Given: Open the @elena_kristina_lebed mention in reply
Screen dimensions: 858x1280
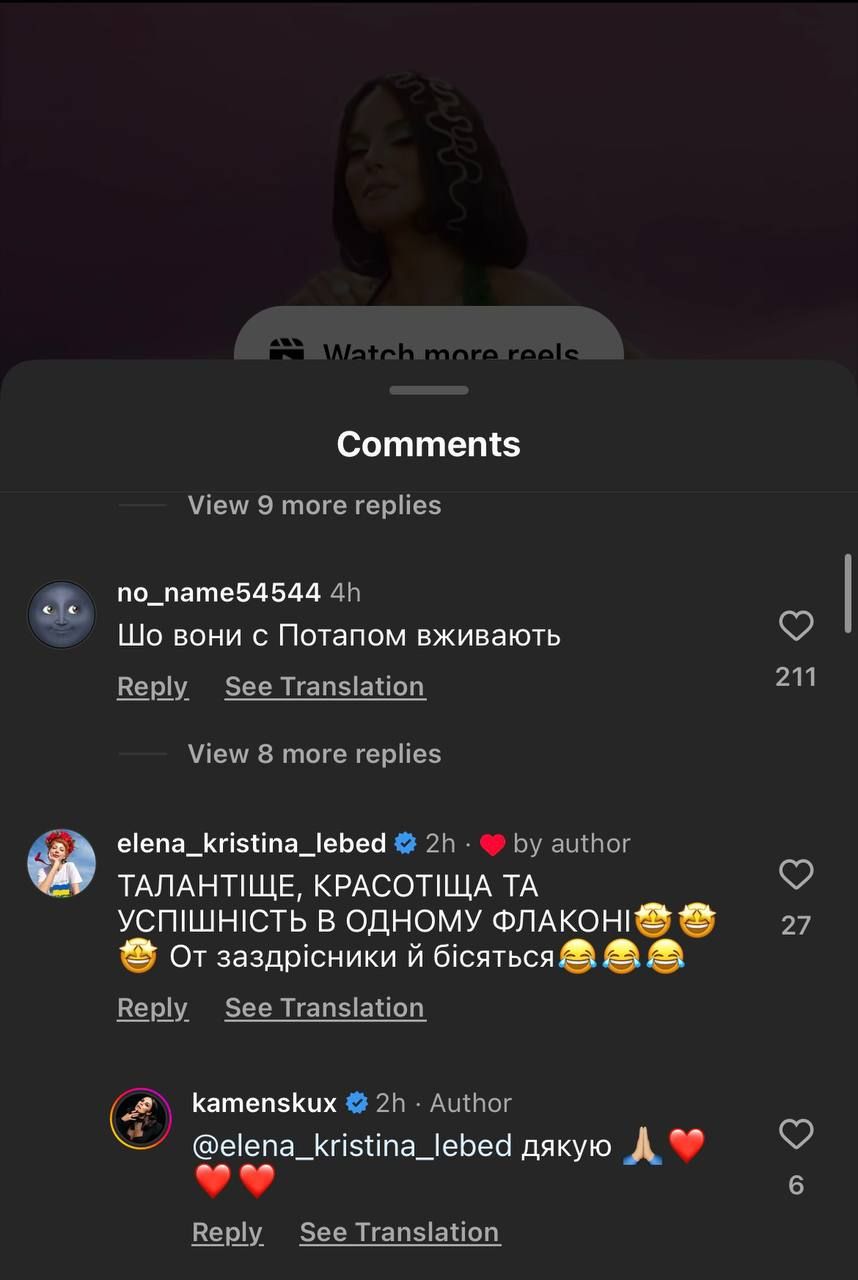Looking at the screenshot, I should click(x=352, y=1145).
